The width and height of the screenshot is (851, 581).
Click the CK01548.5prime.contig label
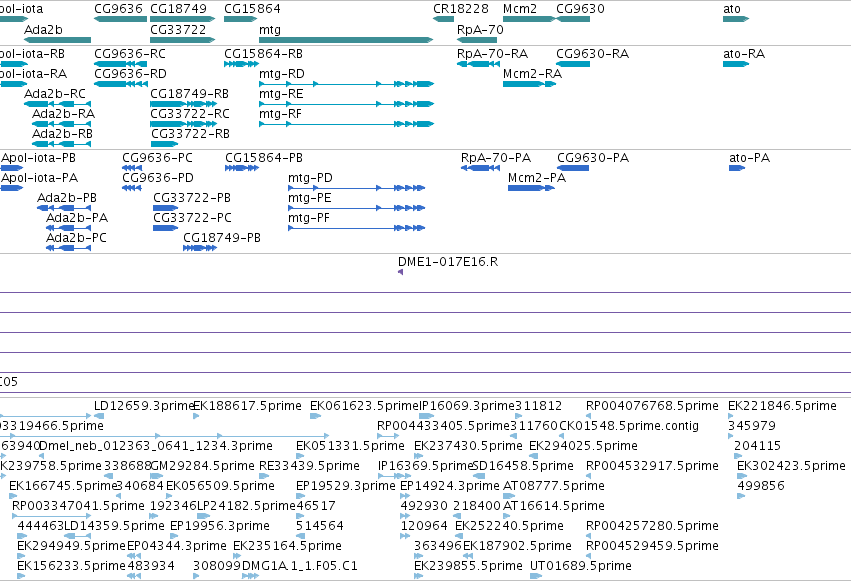[x=629, y=426]
